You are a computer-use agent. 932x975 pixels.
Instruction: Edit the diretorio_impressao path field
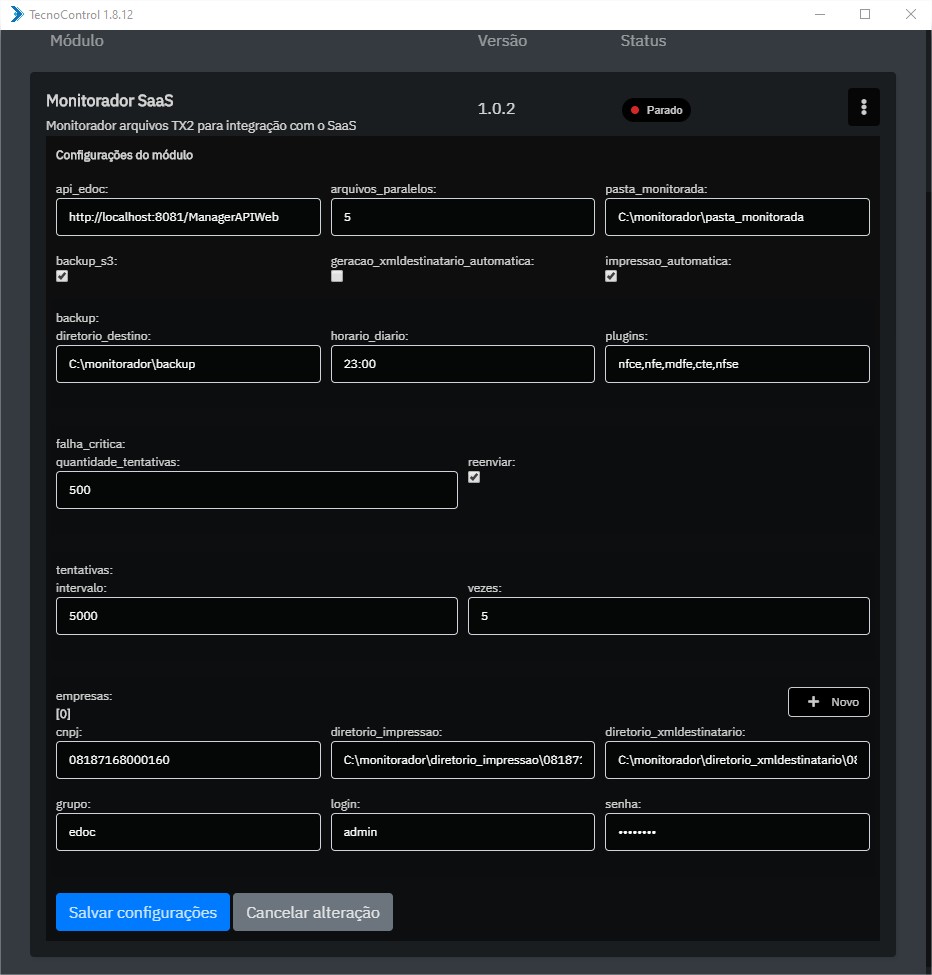pos(463,760)
